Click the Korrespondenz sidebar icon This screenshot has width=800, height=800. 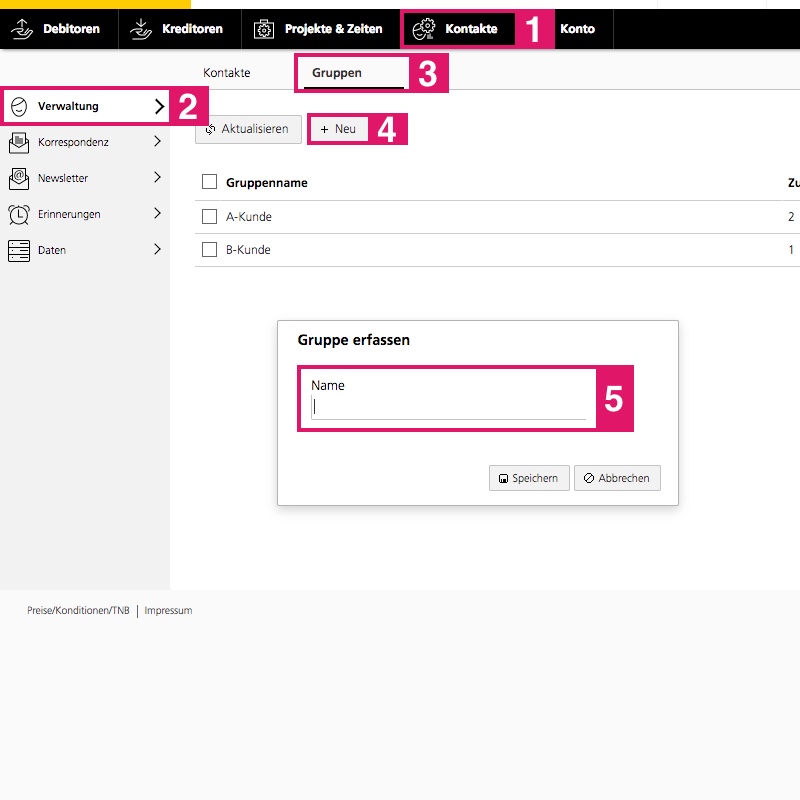pyautogui.click(x=18, y=142)
